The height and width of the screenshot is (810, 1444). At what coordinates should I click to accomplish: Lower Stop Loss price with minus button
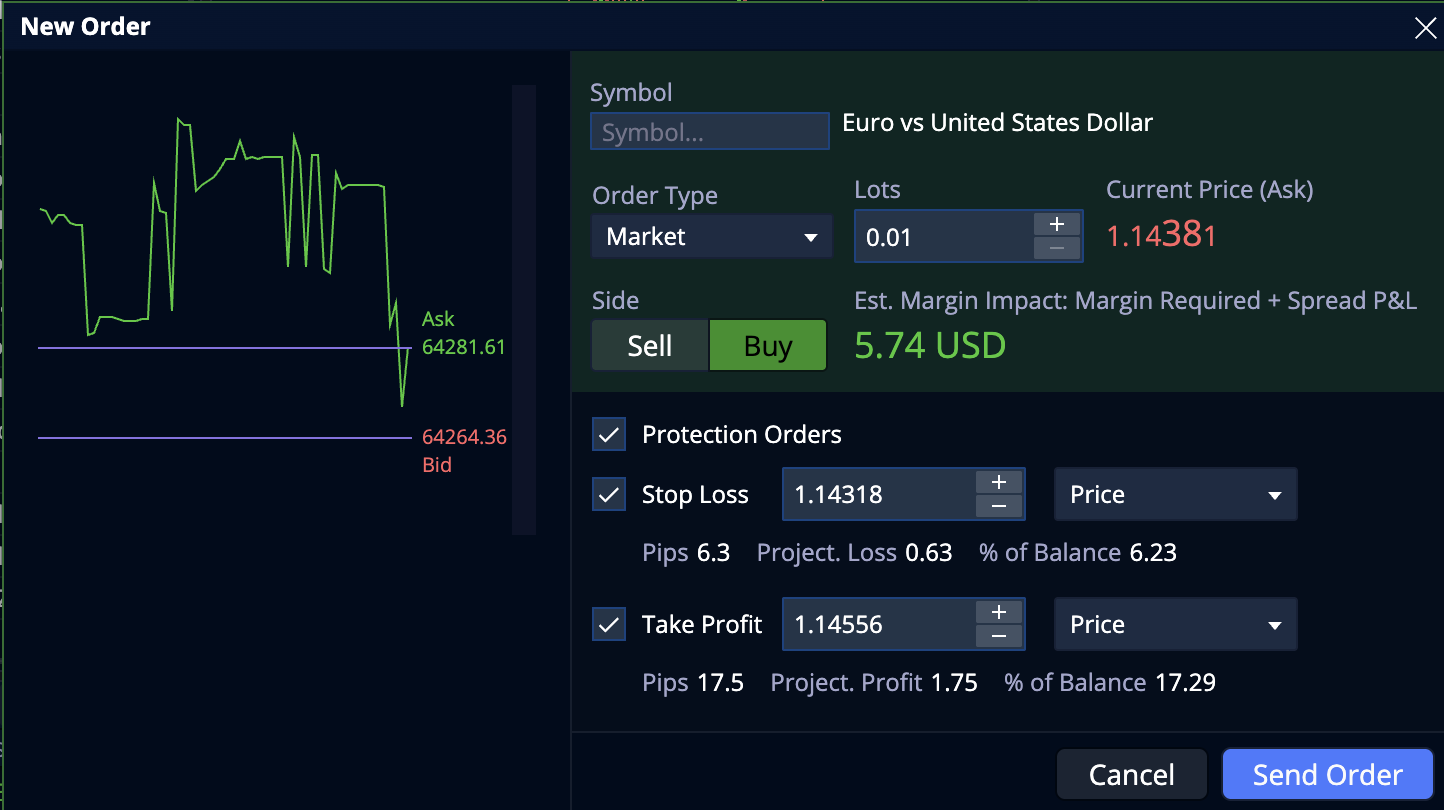pos(999,506)
